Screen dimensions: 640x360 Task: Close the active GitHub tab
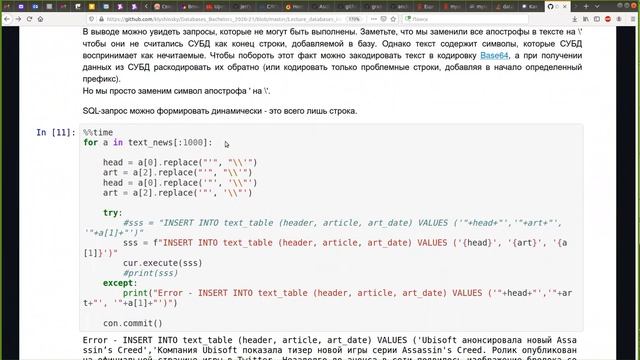coord(565,7)
